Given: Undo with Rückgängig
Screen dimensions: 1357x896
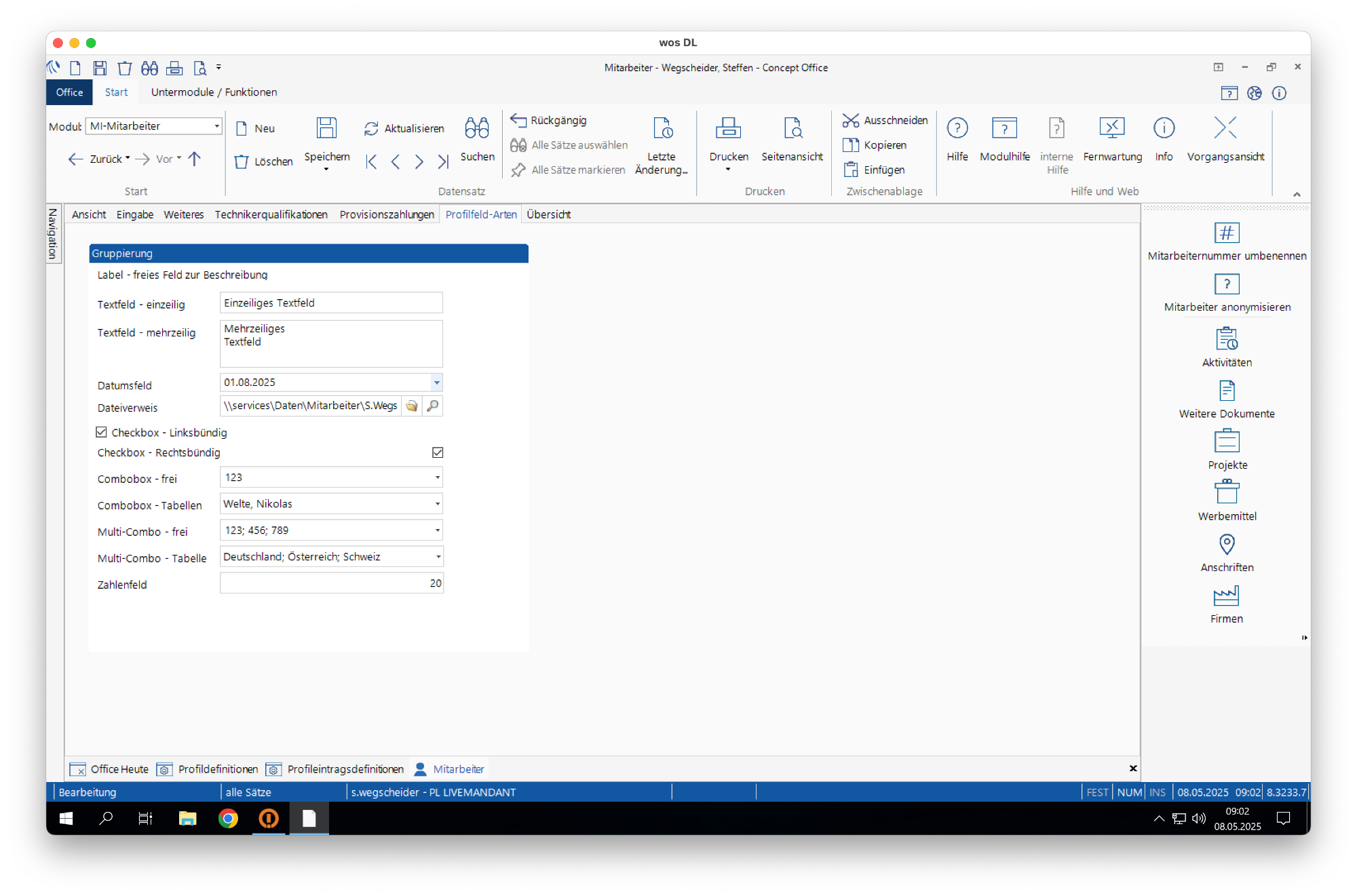Looking at the screenshot, I should (549, 120).
